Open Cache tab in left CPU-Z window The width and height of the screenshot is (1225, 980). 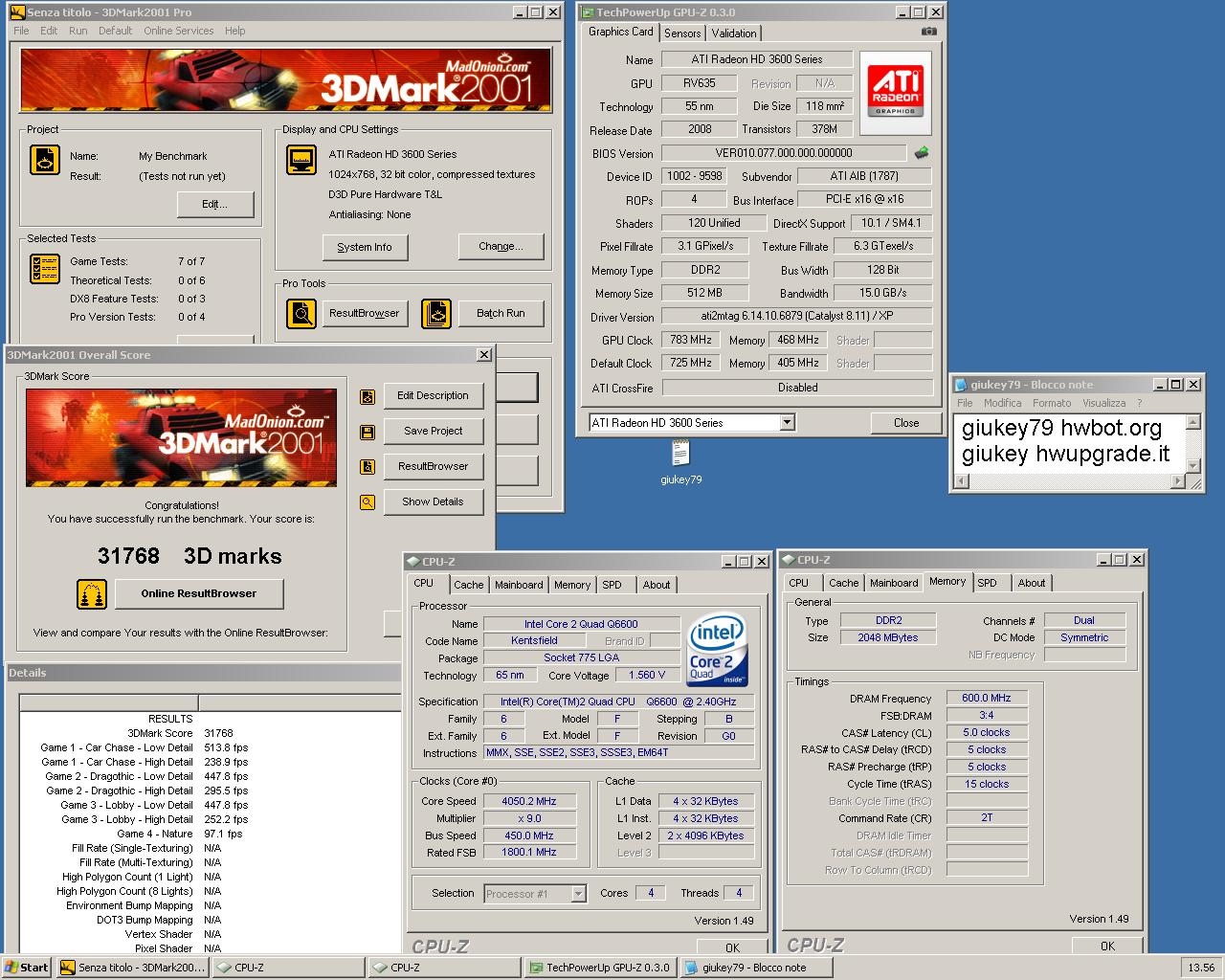tap(468, 585)
